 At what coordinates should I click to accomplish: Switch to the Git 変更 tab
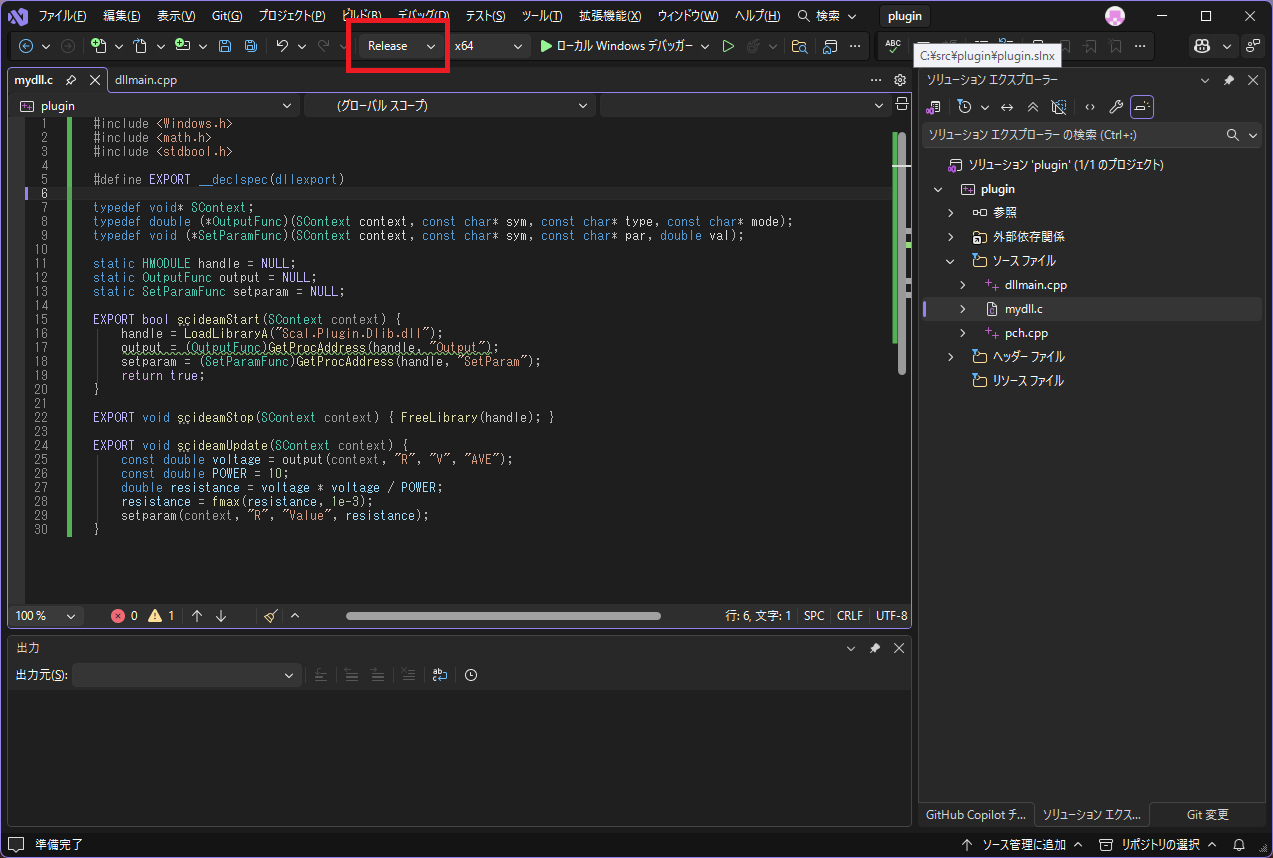1207,815
